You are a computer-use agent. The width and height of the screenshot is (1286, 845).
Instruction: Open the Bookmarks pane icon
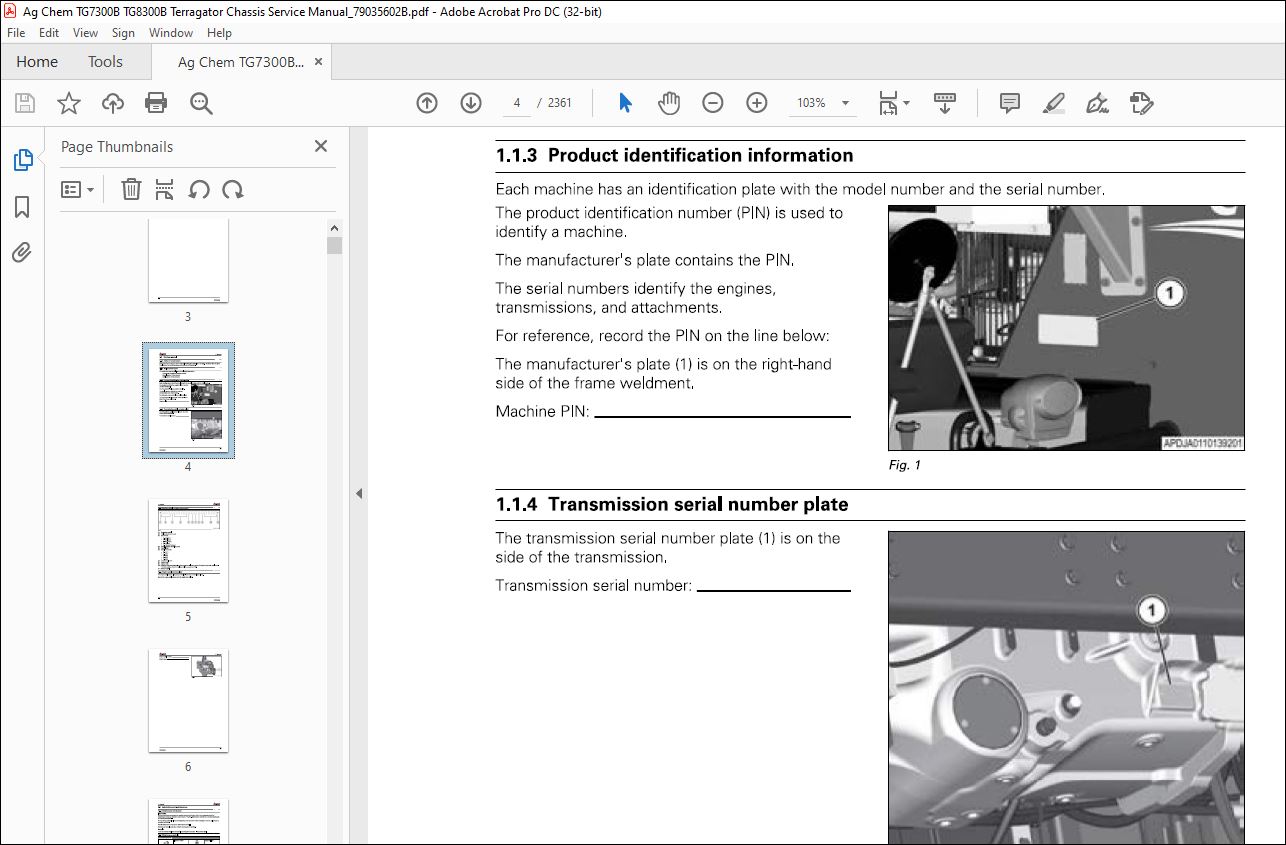pyautogui.click(x=22, y=207)
